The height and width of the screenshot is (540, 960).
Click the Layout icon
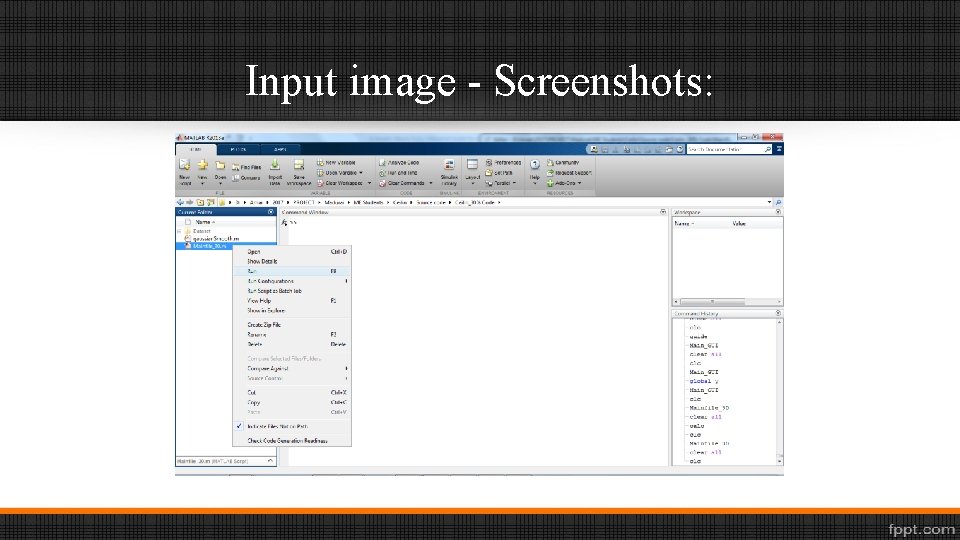[x=472, y=165]
